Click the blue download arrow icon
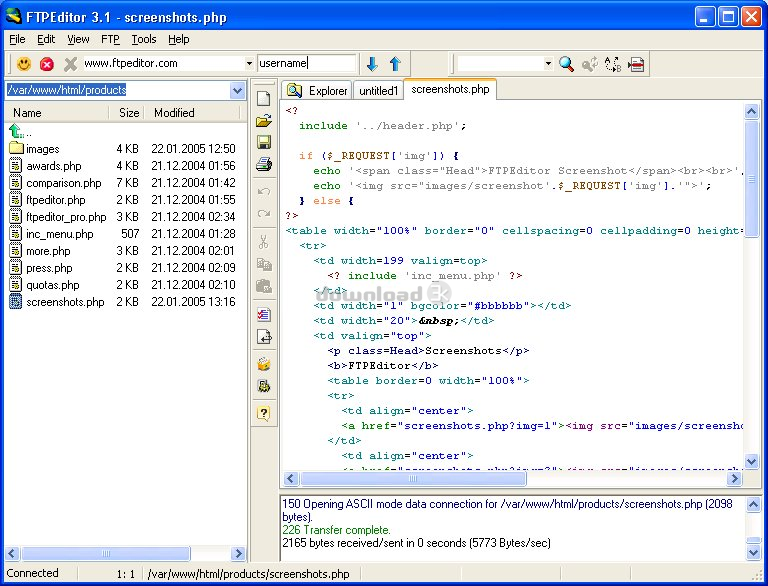The image size is (768, 586). [x=372, y=64]
